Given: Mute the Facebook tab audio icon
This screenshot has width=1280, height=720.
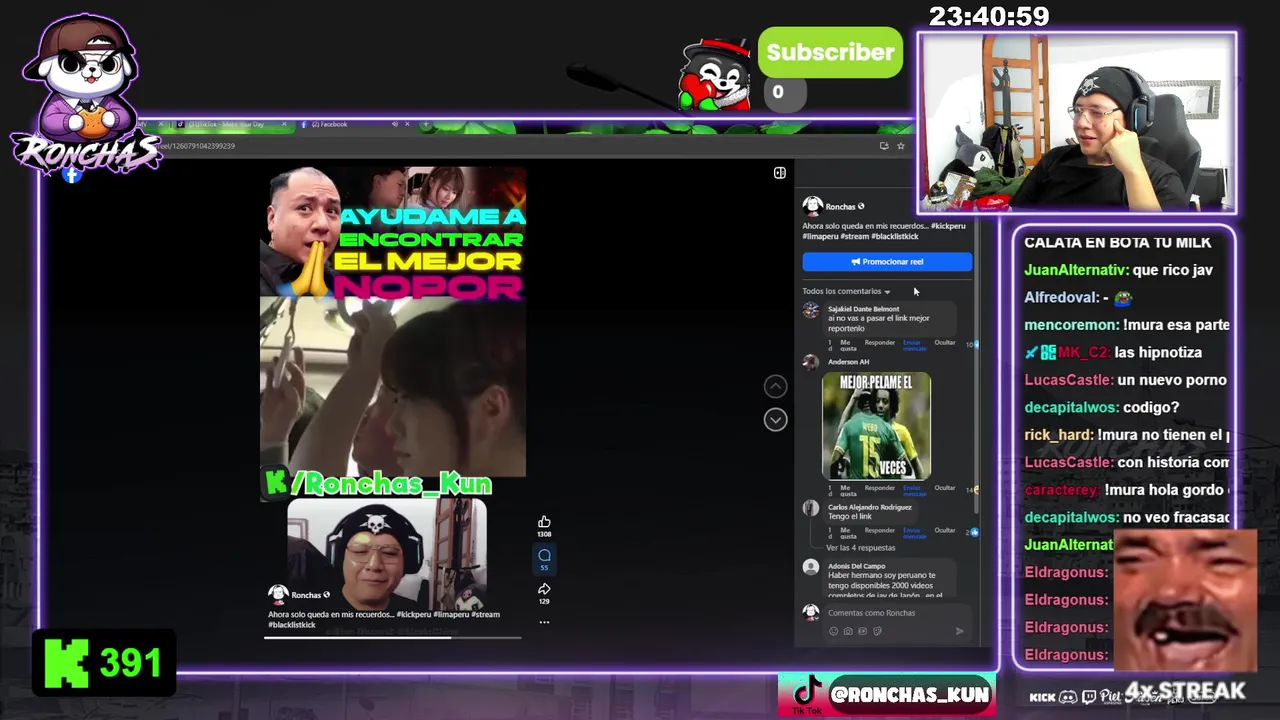Looking at the screenshot, I should [x=395, y=124].
